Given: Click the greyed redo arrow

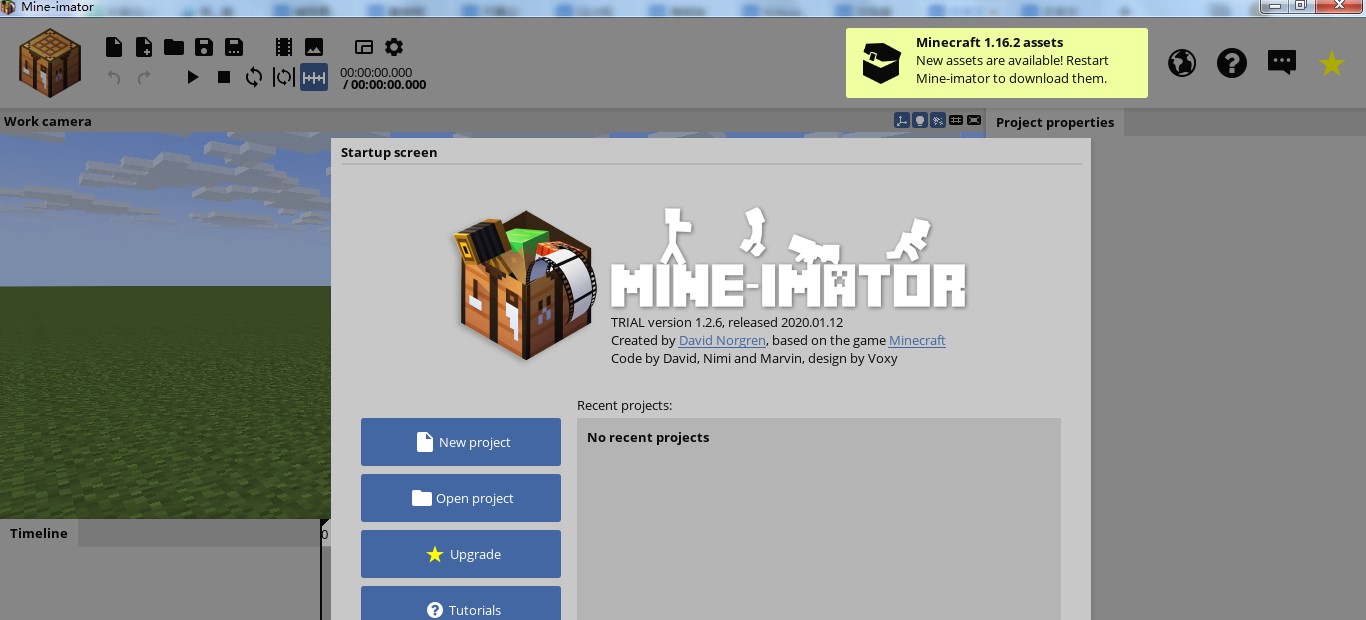Looking at the screenshot, I should pyautogui.click(x=144, y=77).
